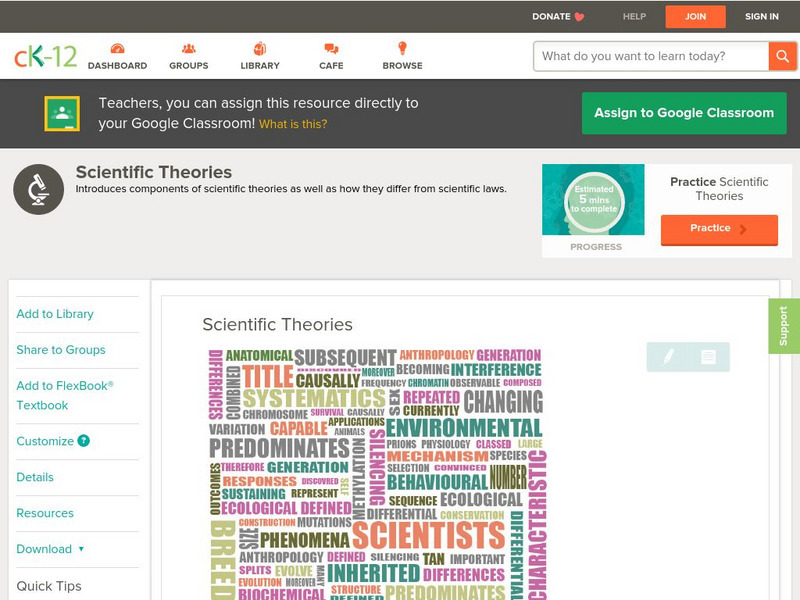Click Assign to Google Classroom button
Image resolution: width=800 pixels, height=600 pixels.
click(684, 113)
